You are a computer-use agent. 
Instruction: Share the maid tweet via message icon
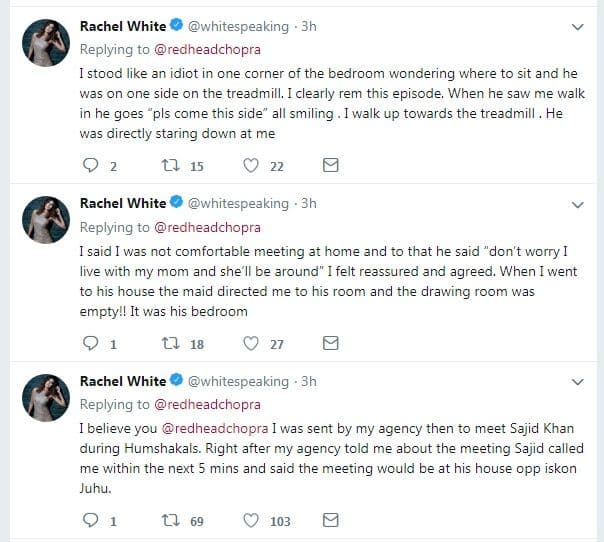coord(331,343)
